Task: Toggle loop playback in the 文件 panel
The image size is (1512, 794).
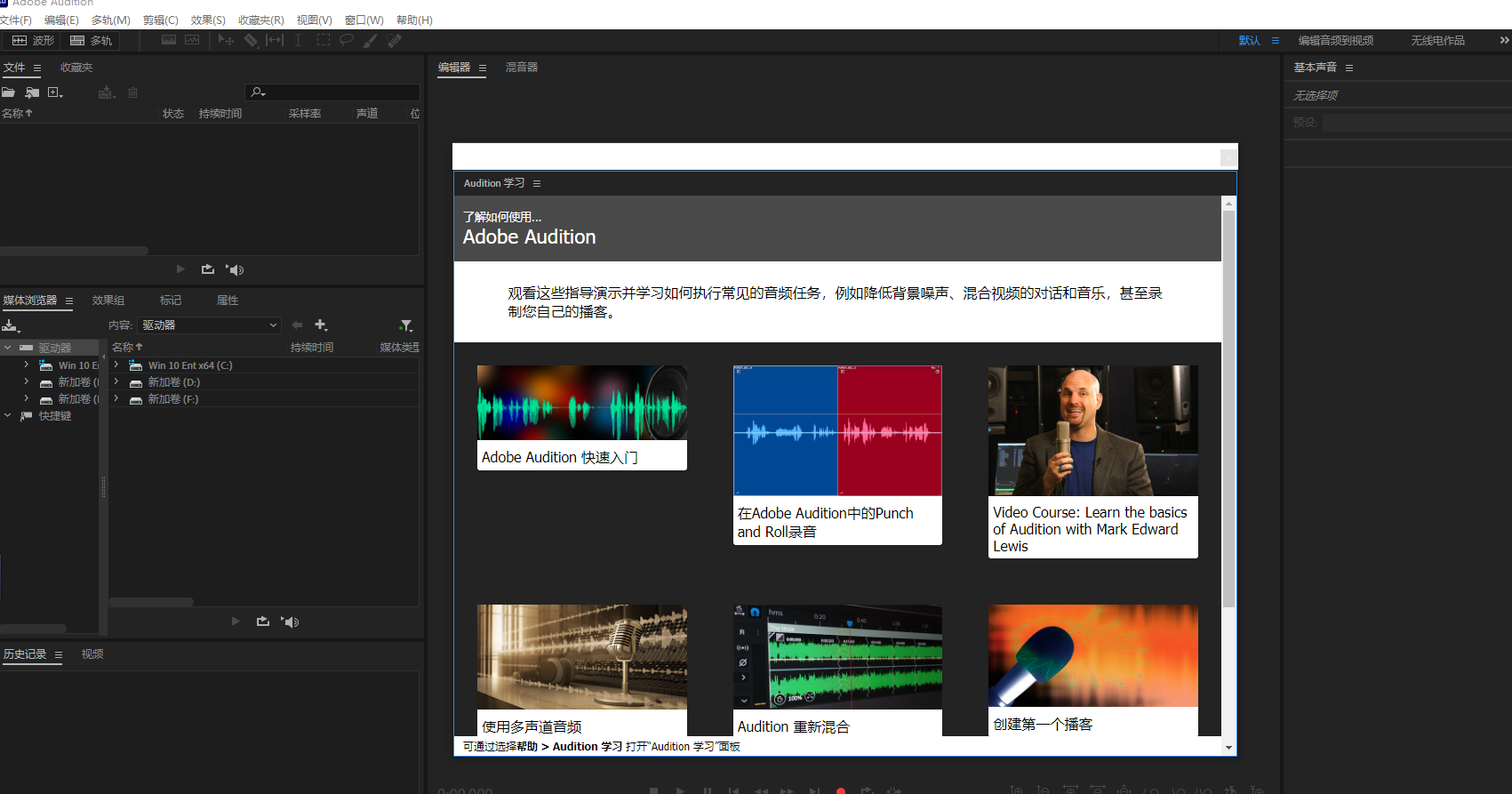Action: (208, 269)
